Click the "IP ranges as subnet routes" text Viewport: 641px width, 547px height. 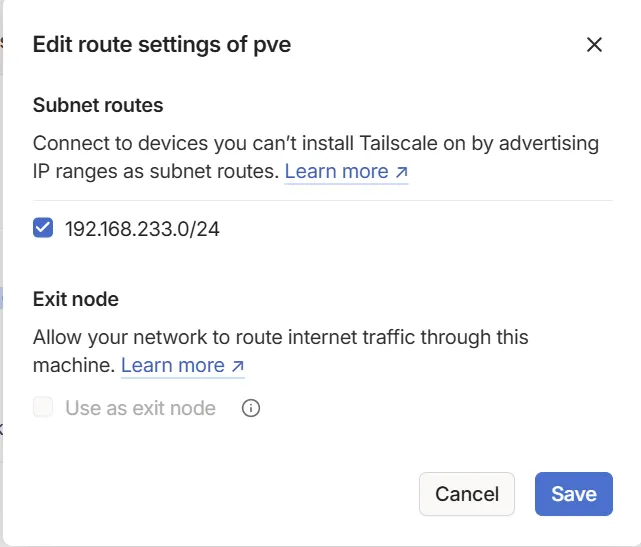(155, 171)
